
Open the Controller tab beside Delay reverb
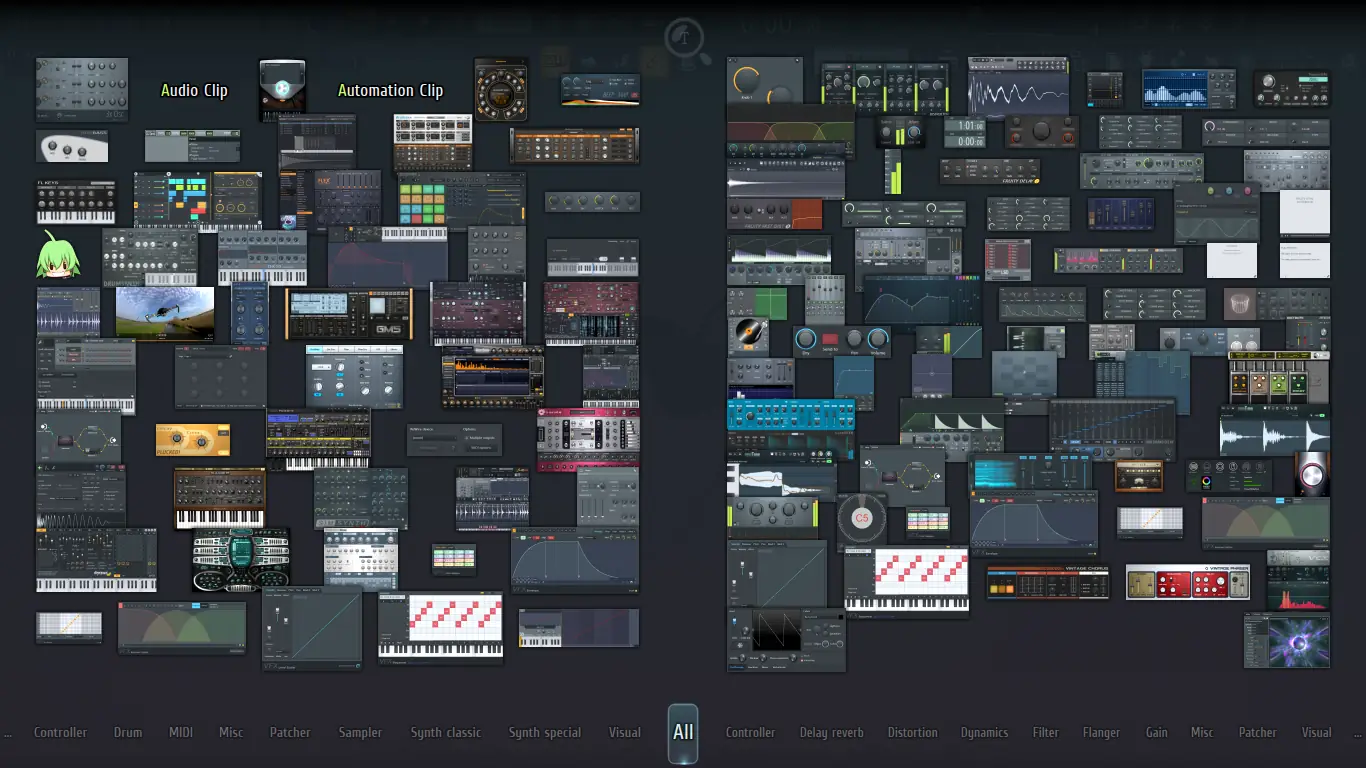coord(750,732)
